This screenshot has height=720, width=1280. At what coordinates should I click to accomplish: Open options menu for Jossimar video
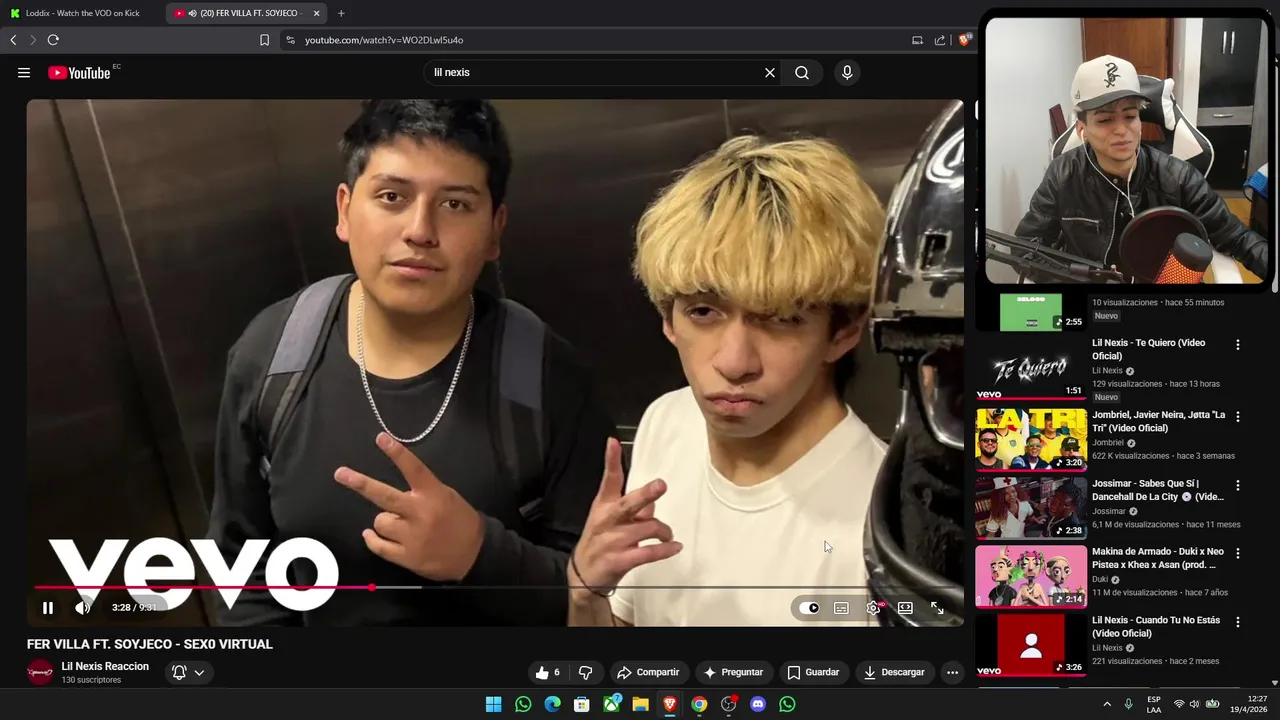click(1238, 486)
